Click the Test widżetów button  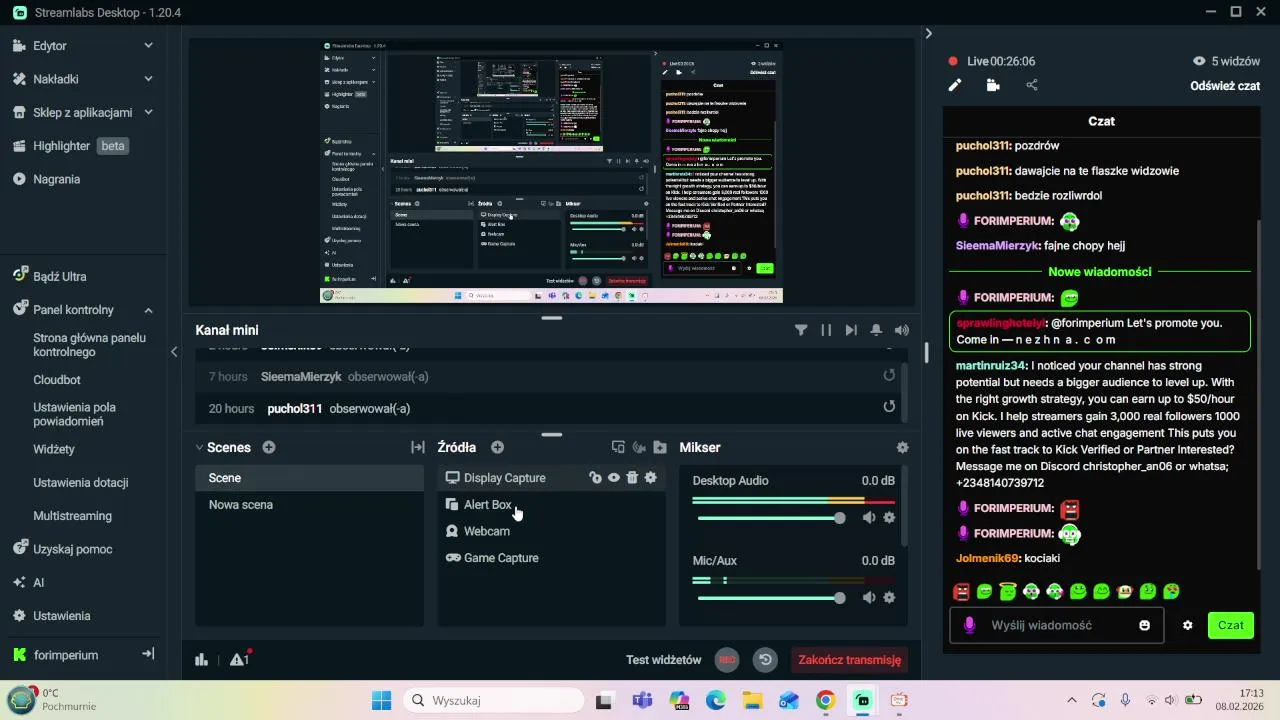(664, 660)
